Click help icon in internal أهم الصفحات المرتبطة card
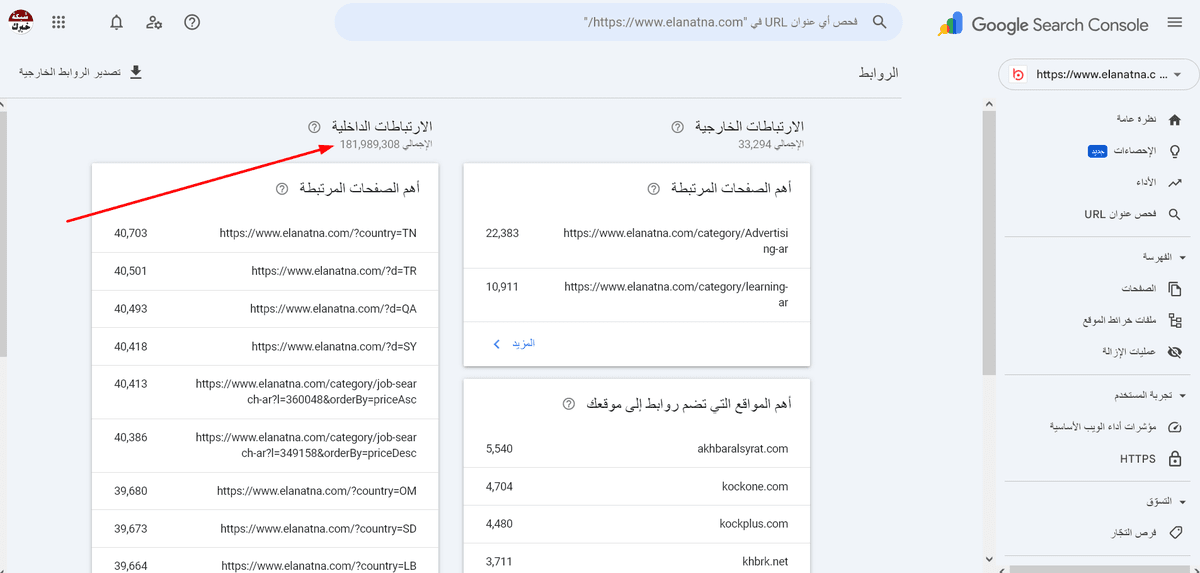 point(281,188)
